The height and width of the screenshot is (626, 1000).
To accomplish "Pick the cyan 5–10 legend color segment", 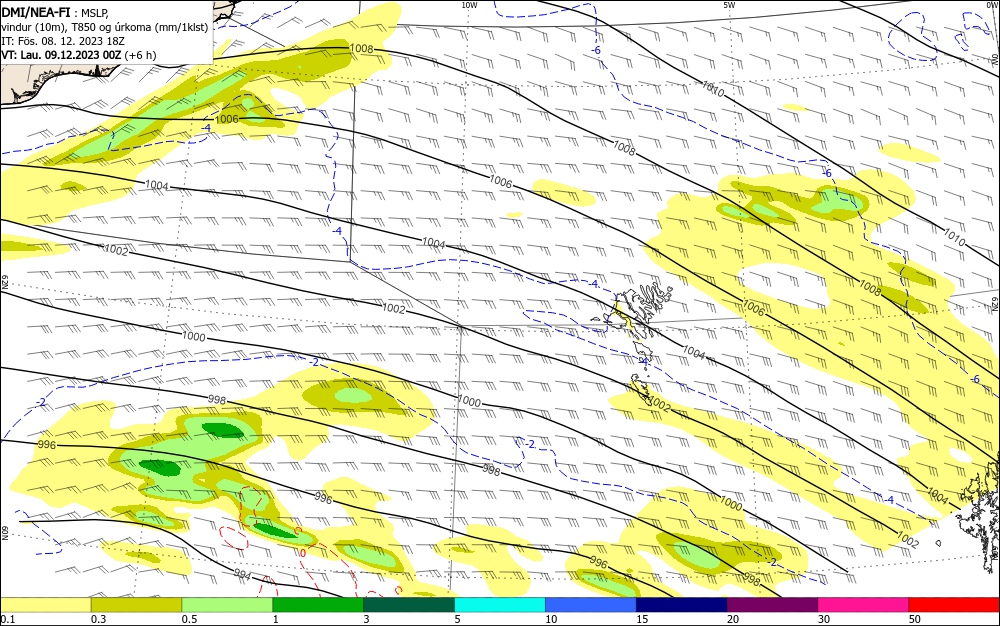I will click(500, 605).
